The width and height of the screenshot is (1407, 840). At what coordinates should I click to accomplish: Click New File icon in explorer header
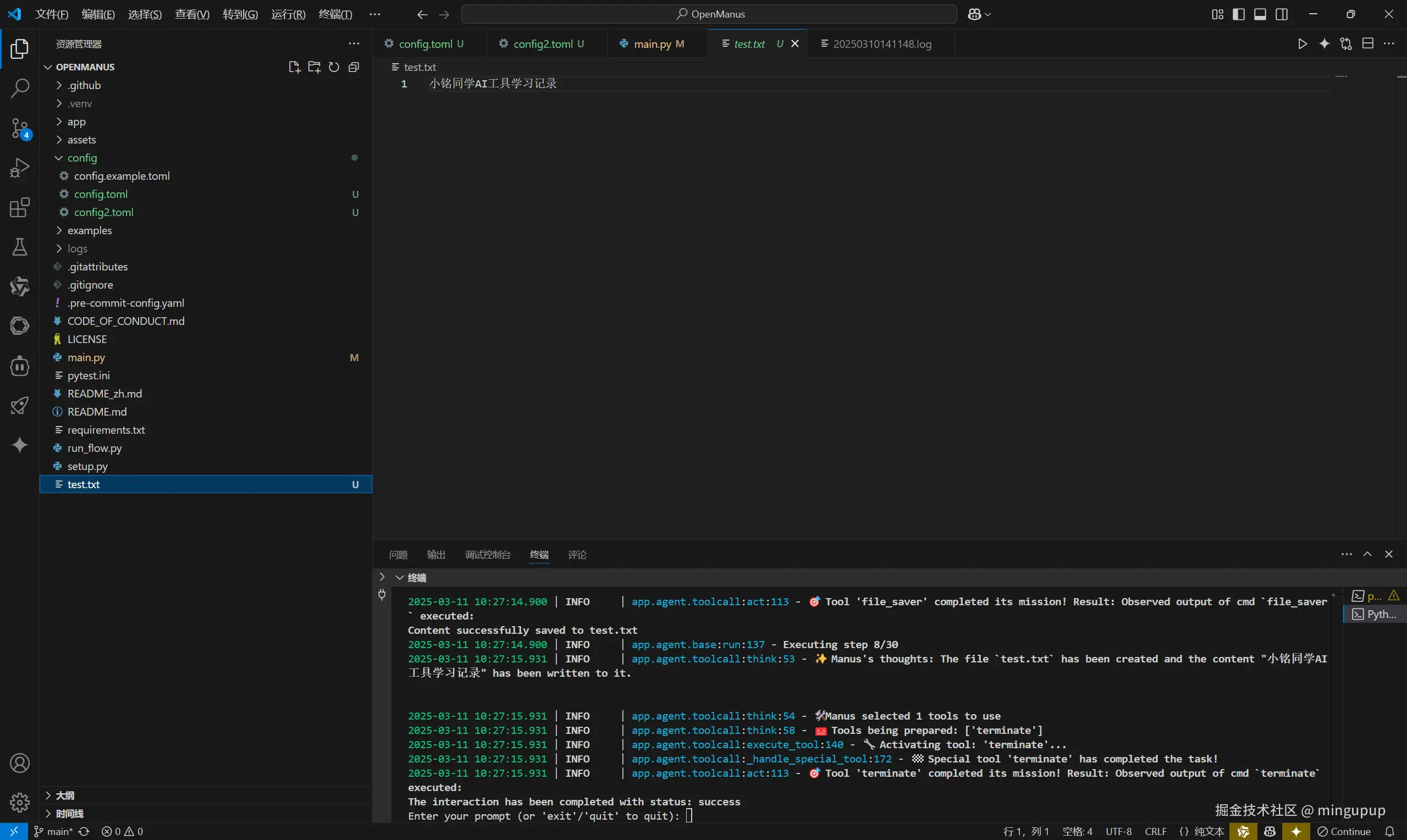tap(294, 68)
